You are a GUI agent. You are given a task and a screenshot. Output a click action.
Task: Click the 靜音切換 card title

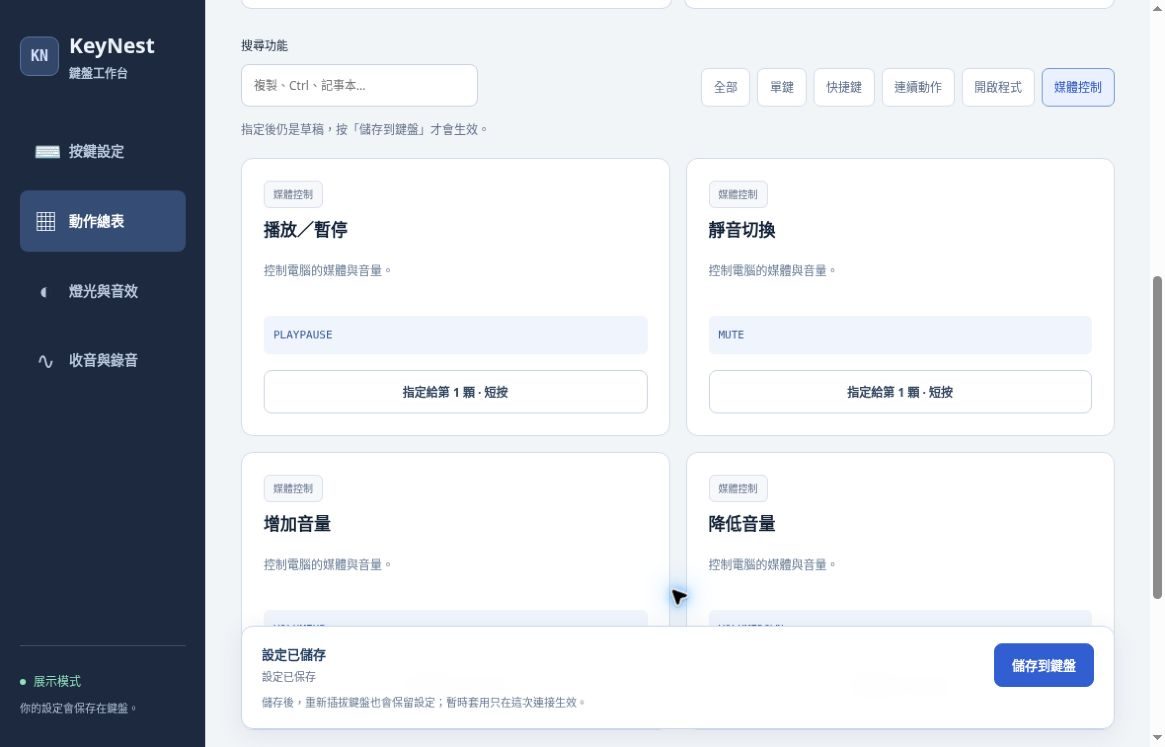[741, 230]
